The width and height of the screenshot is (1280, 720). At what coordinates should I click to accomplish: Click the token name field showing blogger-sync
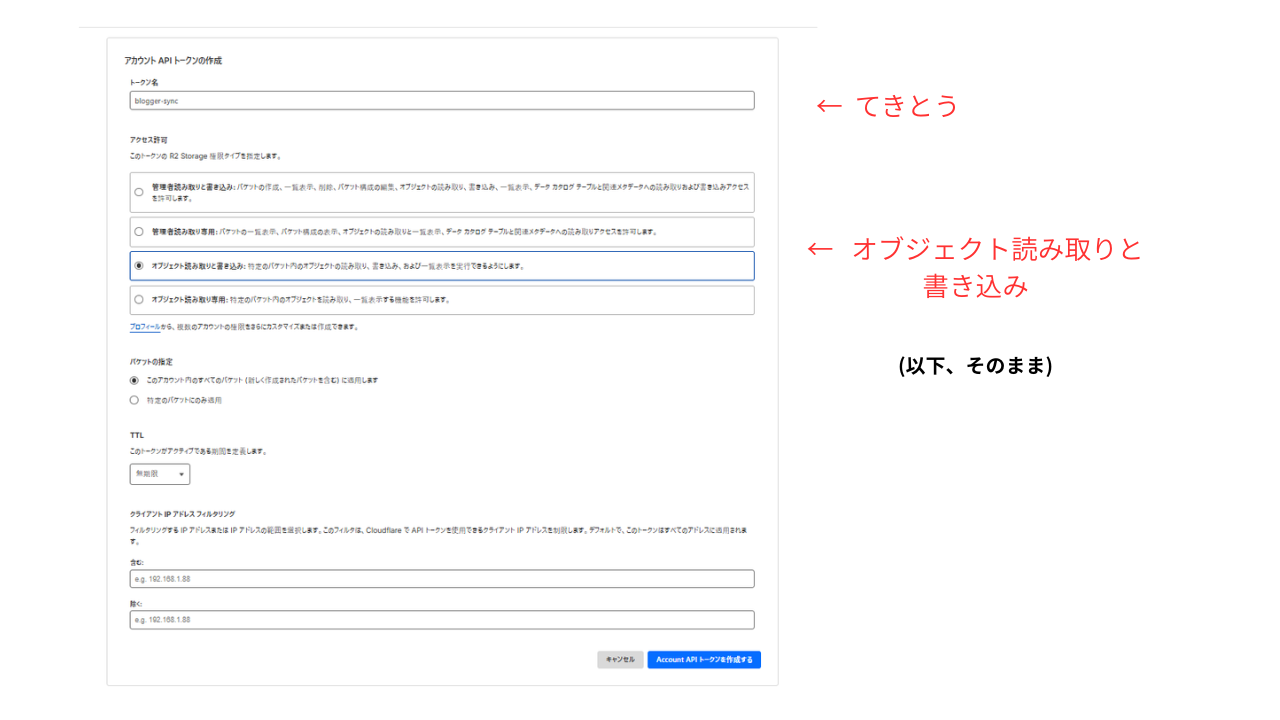[x=440, y=100]
